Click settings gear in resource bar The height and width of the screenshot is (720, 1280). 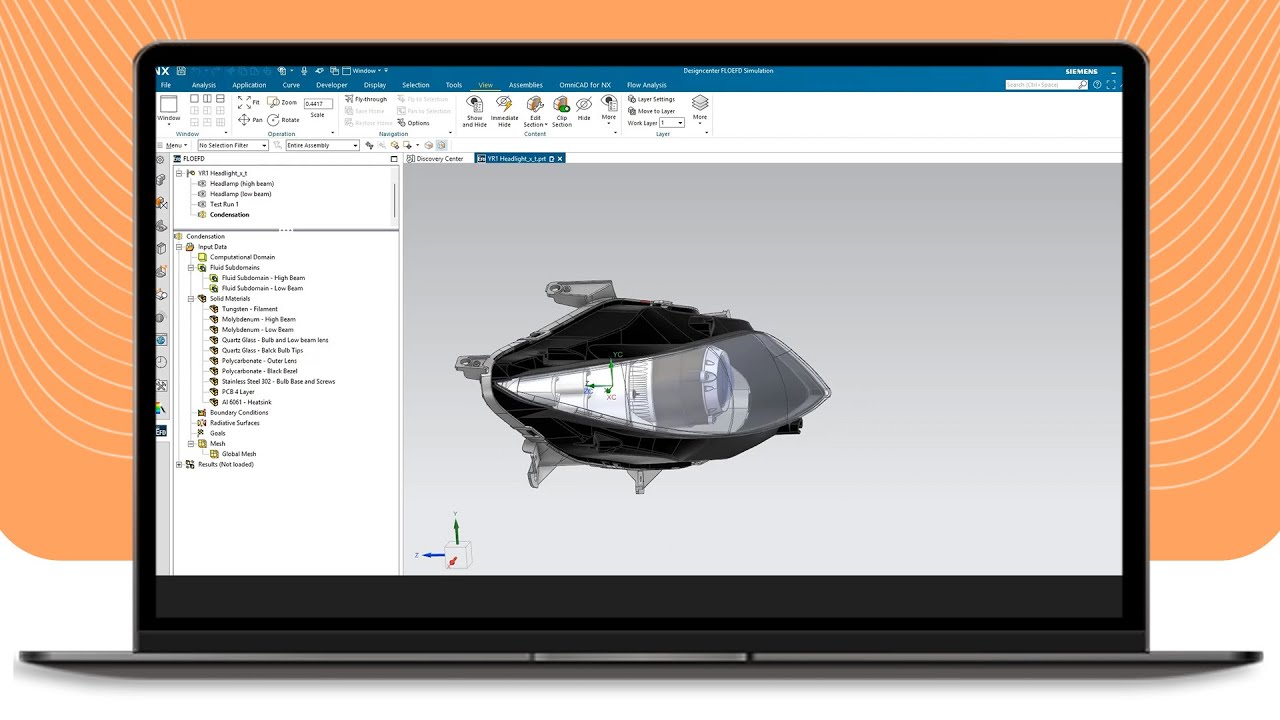160,159
